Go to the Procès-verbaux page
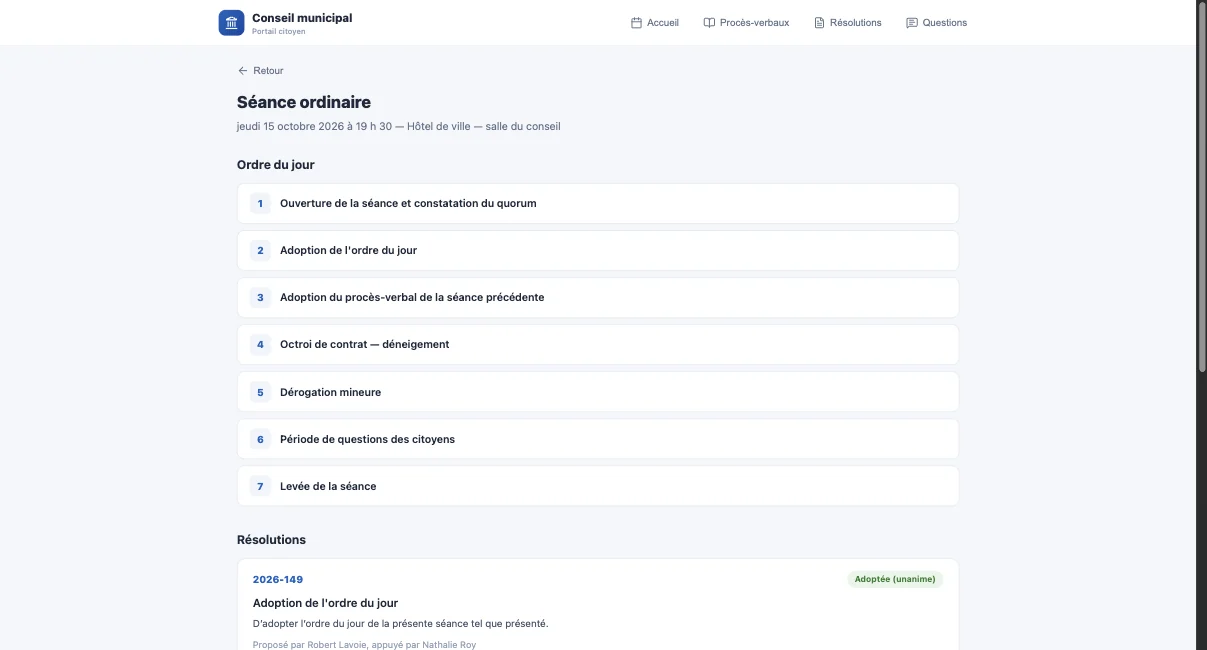1207x650 pixels. (x=746, y=23)
